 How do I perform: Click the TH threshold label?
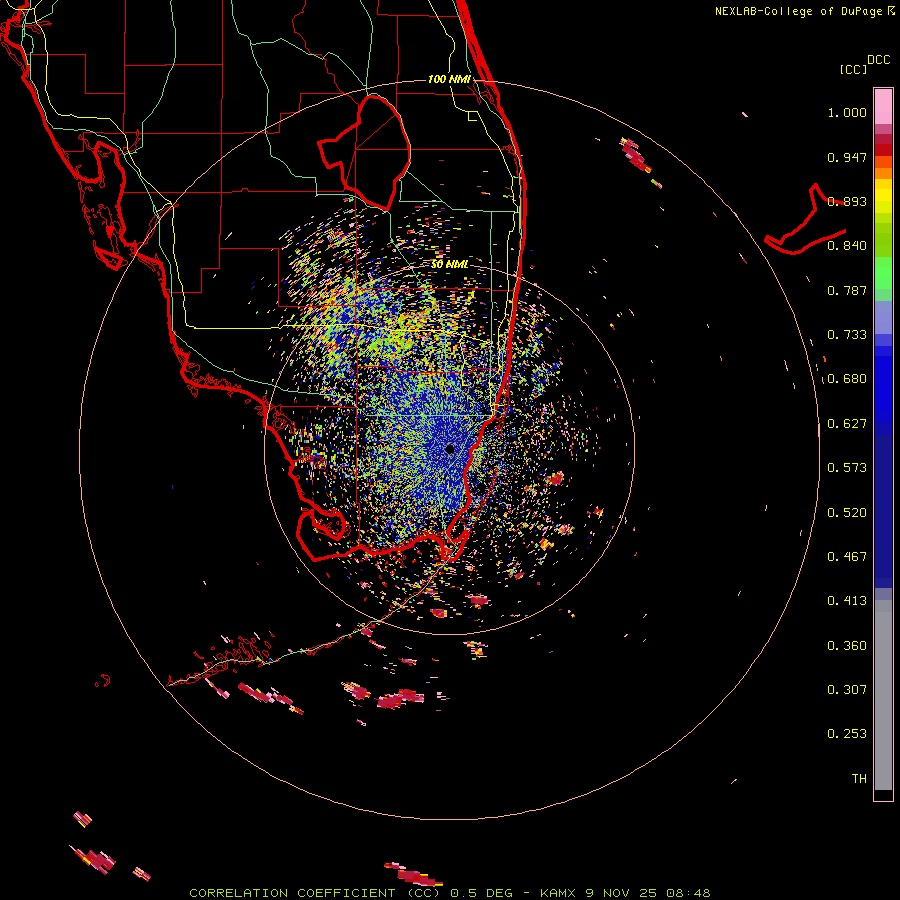[x=859, y=779]
